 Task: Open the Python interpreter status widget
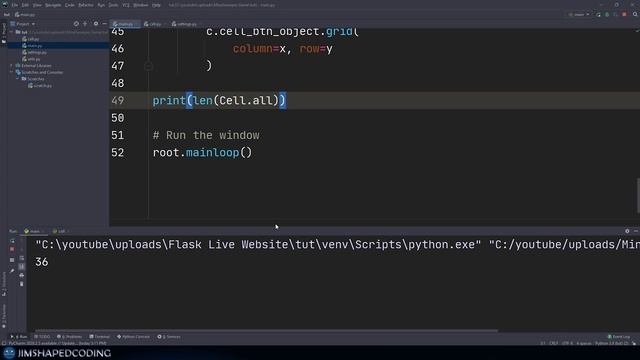point(612,344)
